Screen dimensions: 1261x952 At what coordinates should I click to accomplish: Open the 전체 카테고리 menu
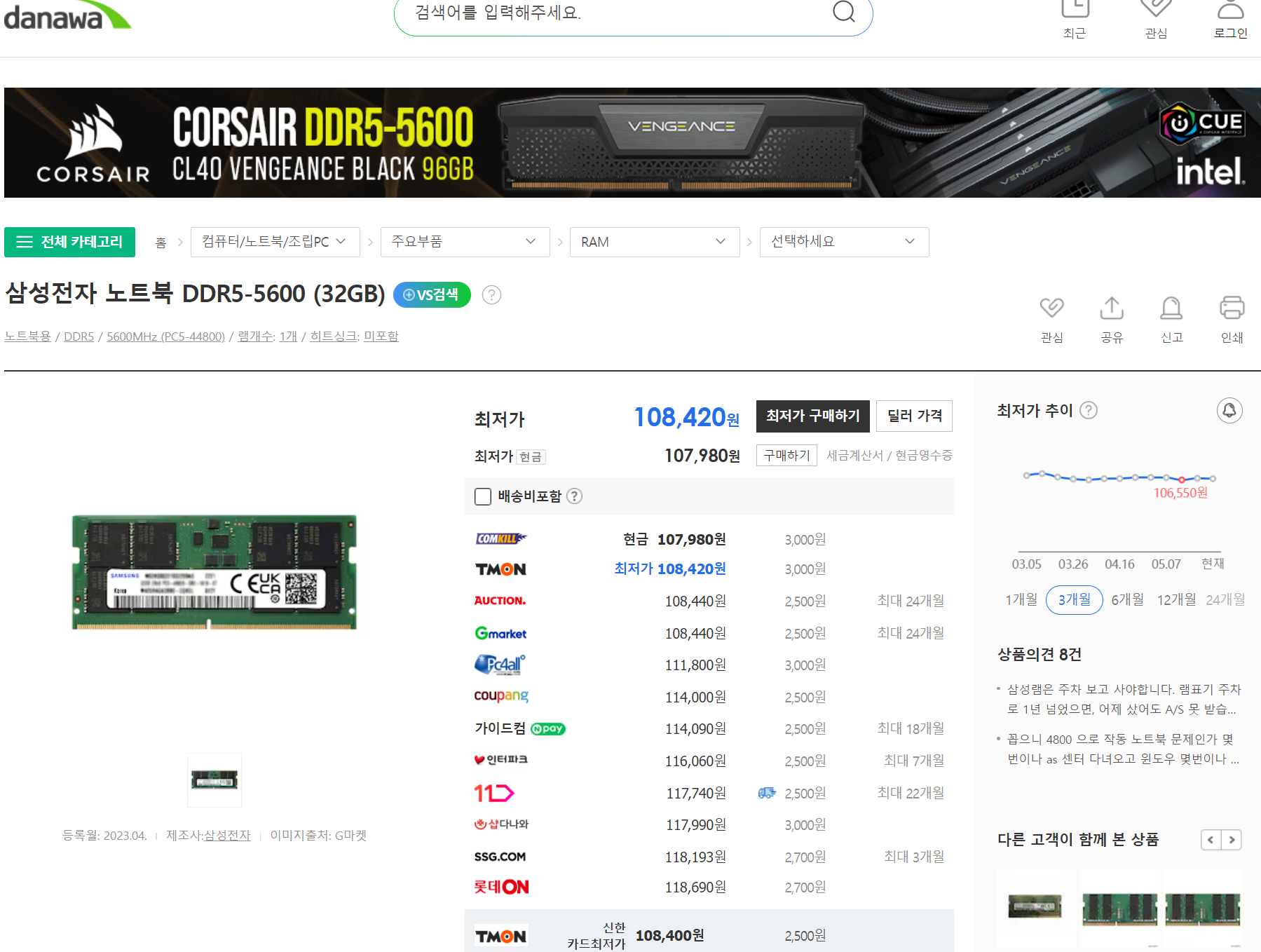(x=69, y=242)
